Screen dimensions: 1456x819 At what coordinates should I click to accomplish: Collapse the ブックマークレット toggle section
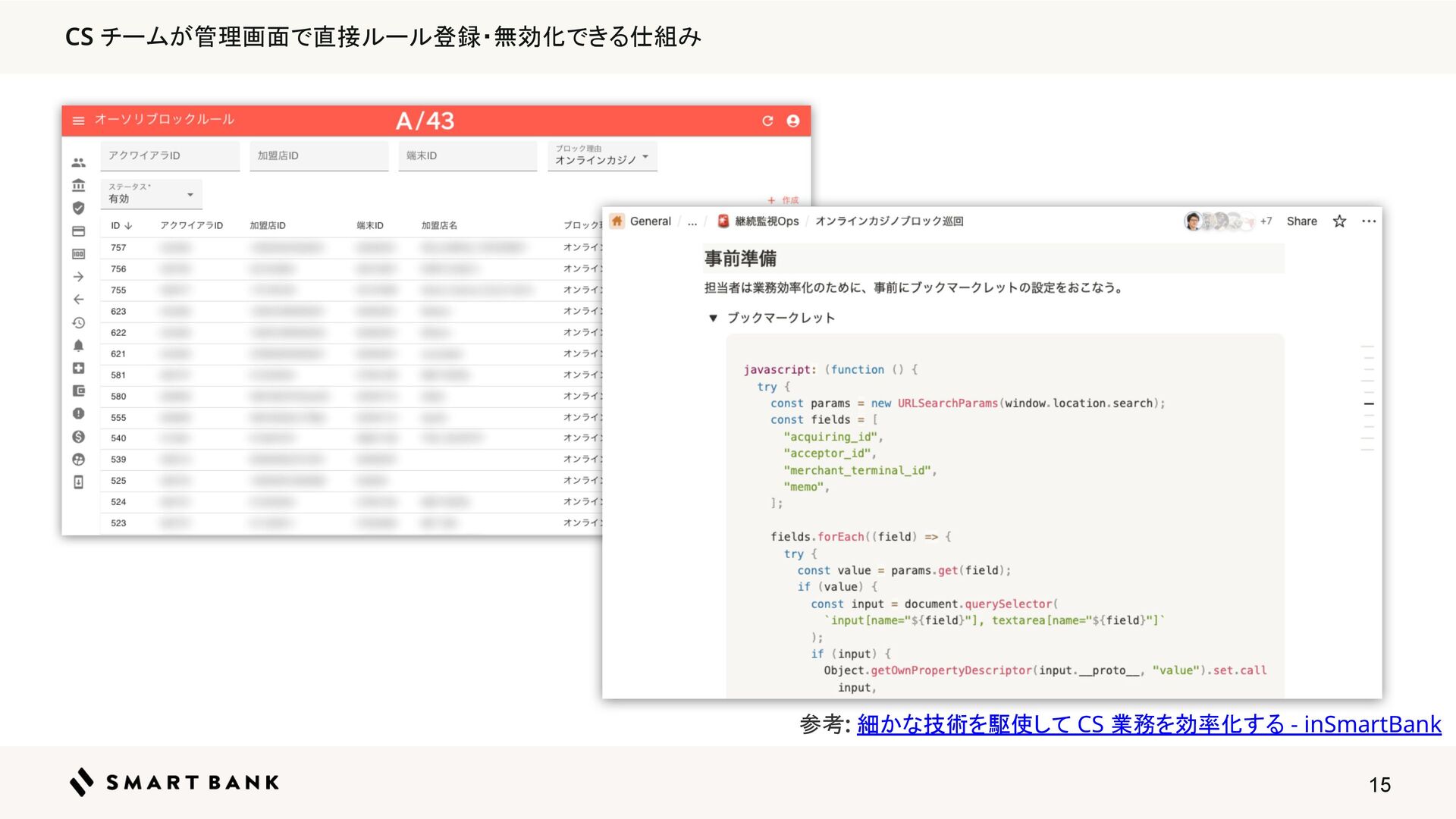(713, 318)
